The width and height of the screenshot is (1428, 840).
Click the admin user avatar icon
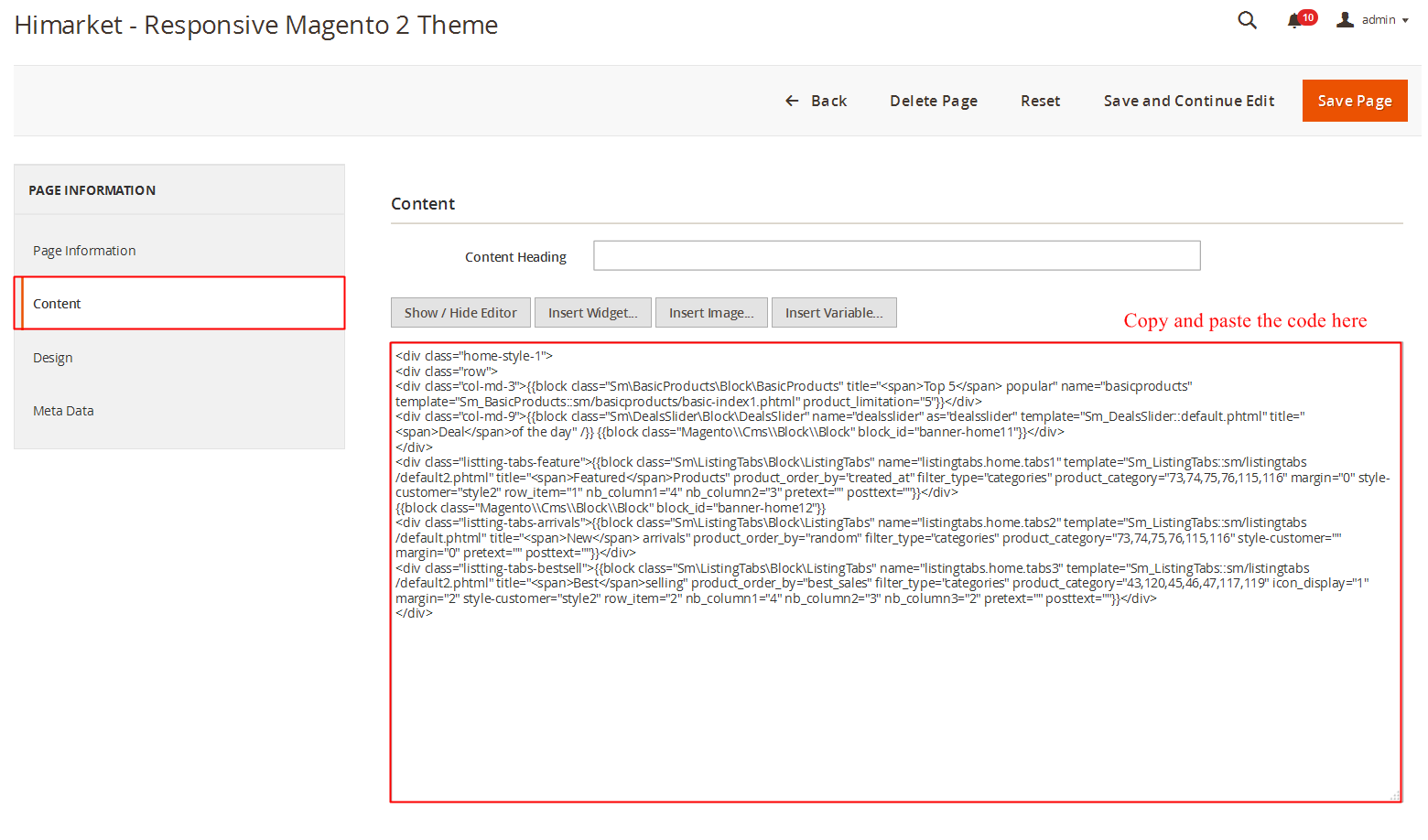[1345, 19]
